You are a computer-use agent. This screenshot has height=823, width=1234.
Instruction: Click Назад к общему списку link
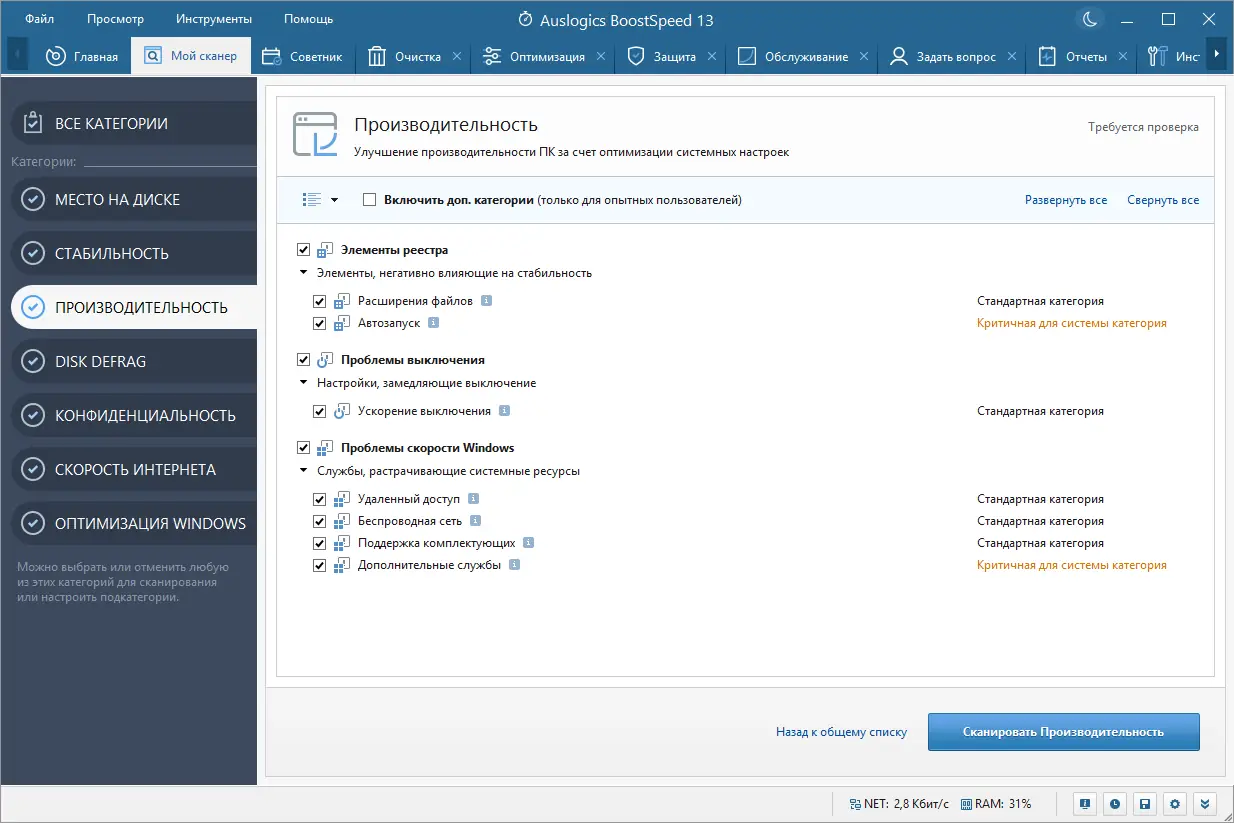pyautogui.click(x=841, y=732)
